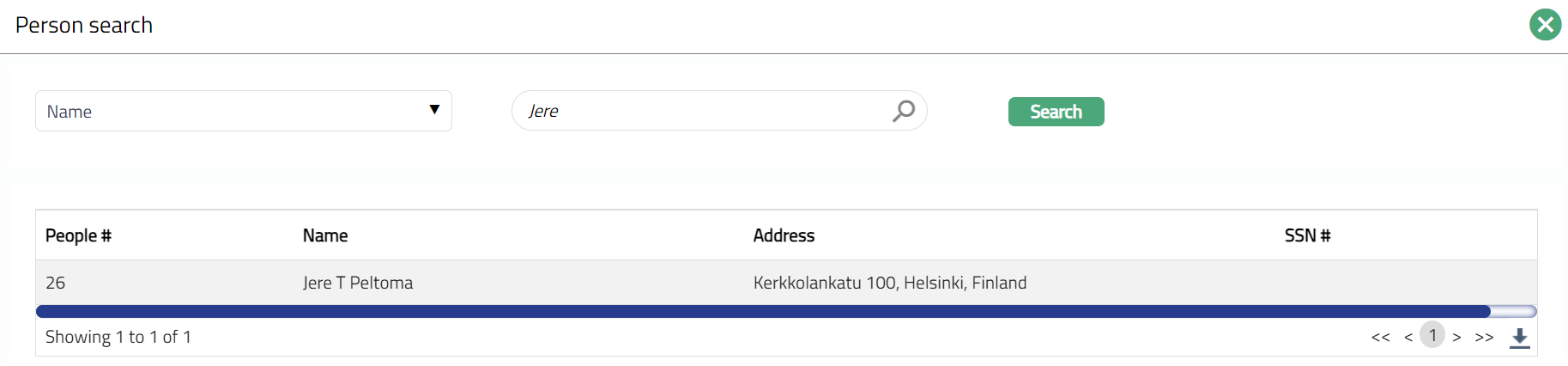Select person number 26 in results

[56, 283]
